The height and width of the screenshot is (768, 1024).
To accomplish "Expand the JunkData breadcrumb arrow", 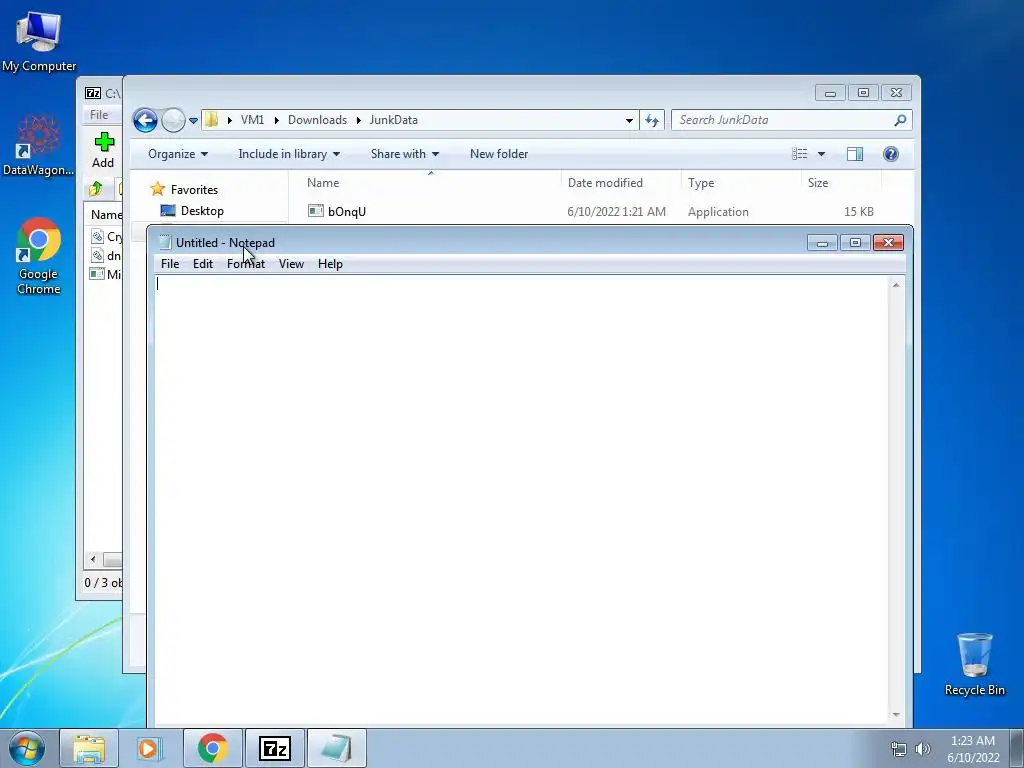I will pos(359,120).
